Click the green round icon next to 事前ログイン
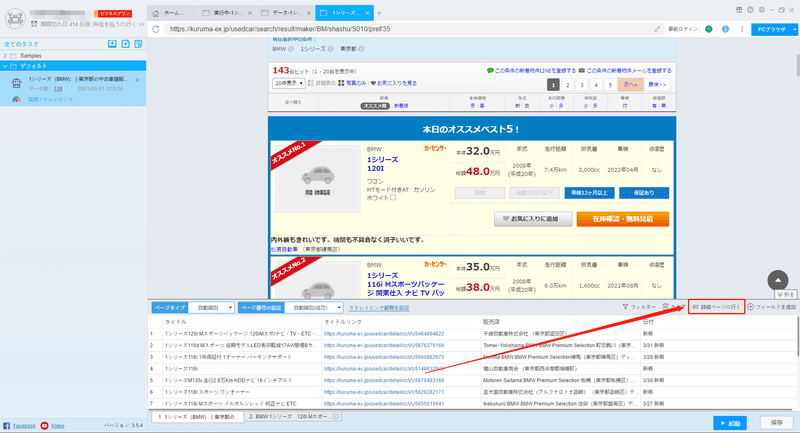This screenshot has height=433, width=800. (709, 29)
